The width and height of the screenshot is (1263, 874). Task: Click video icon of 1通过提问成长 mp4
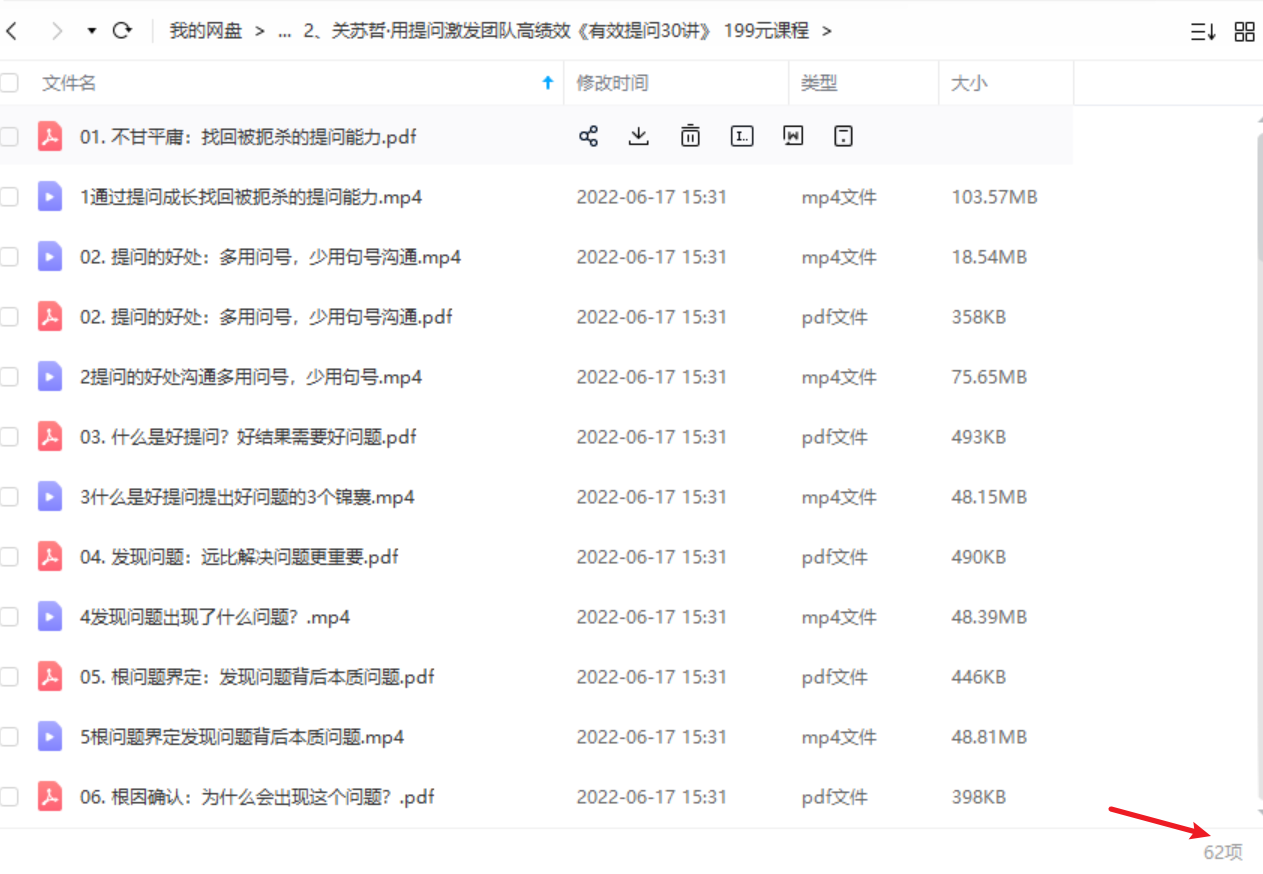pos(50,197)
